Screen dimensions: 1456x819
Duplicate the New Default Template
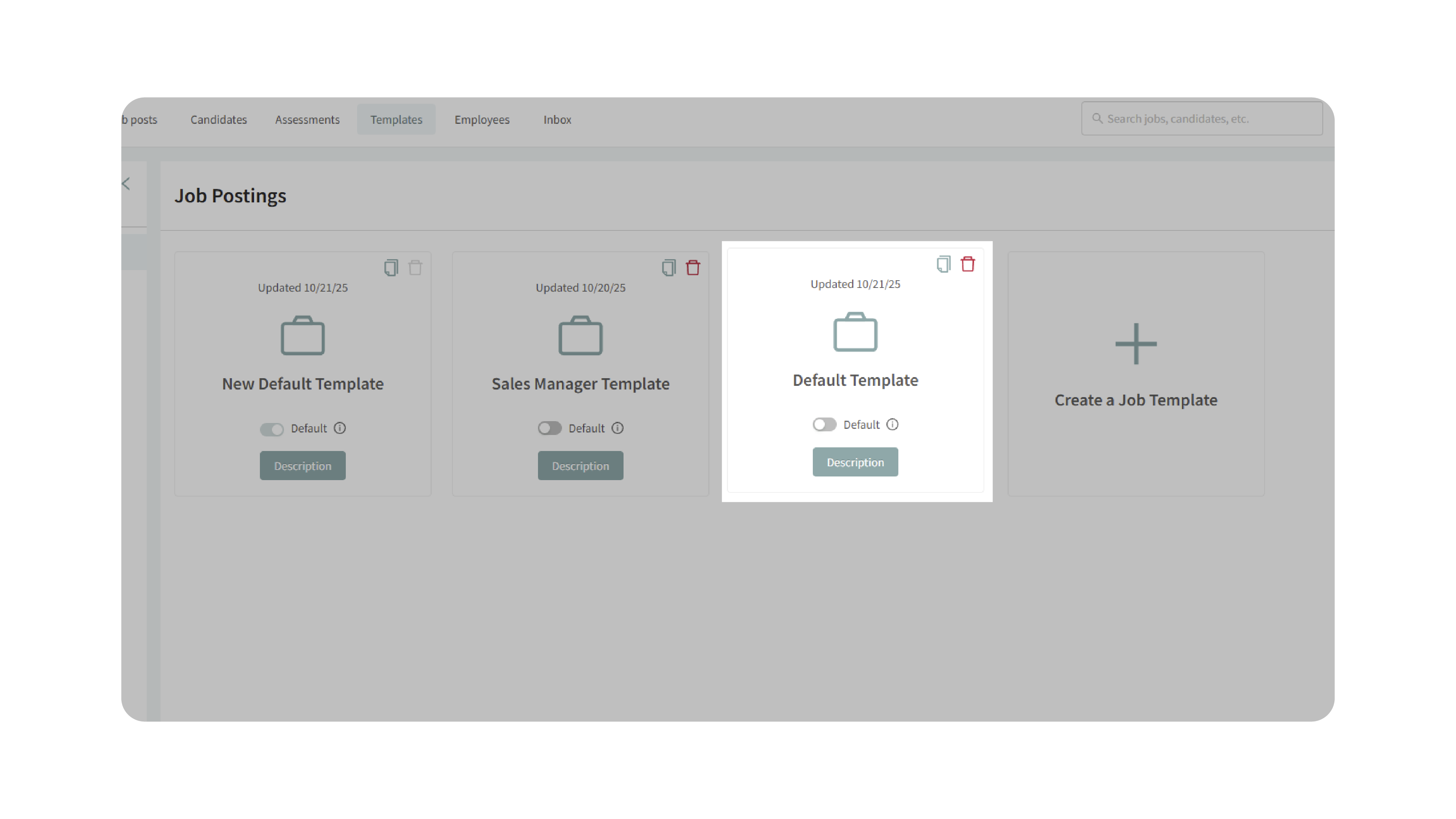391,267
